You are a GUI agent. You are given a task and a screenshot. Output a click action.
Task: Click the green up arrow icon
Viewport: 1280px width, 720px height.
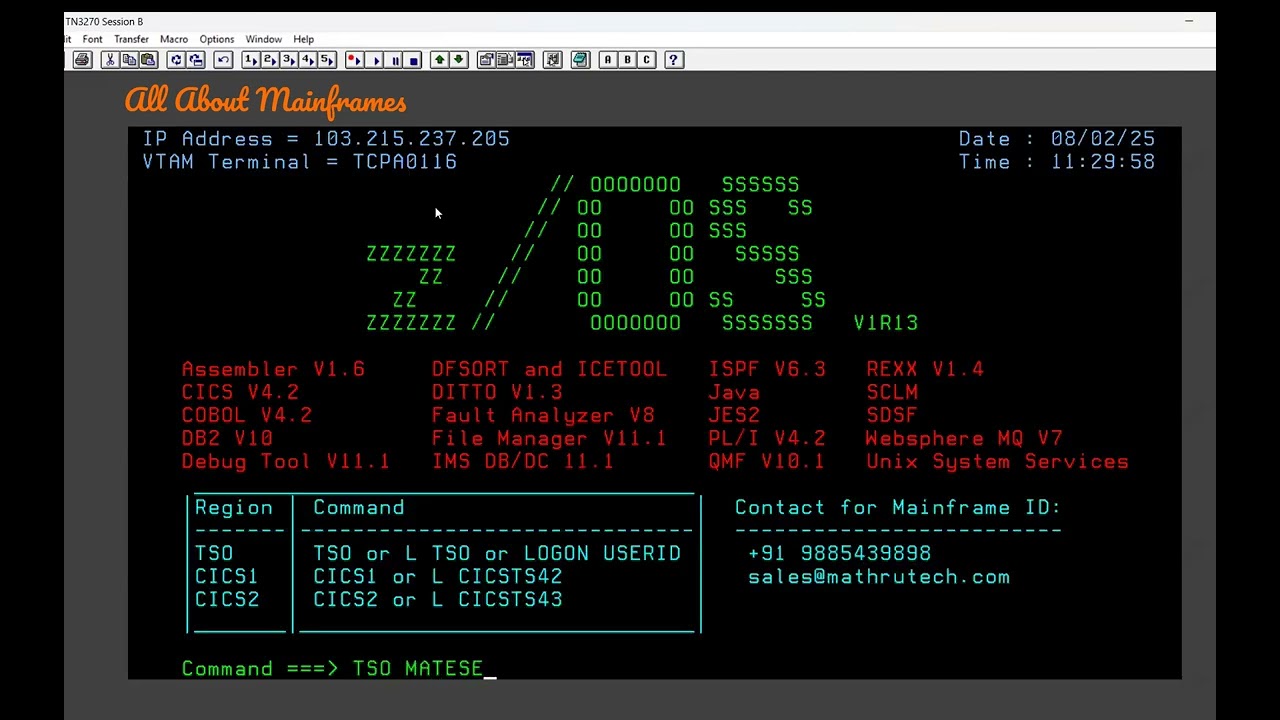439,60
